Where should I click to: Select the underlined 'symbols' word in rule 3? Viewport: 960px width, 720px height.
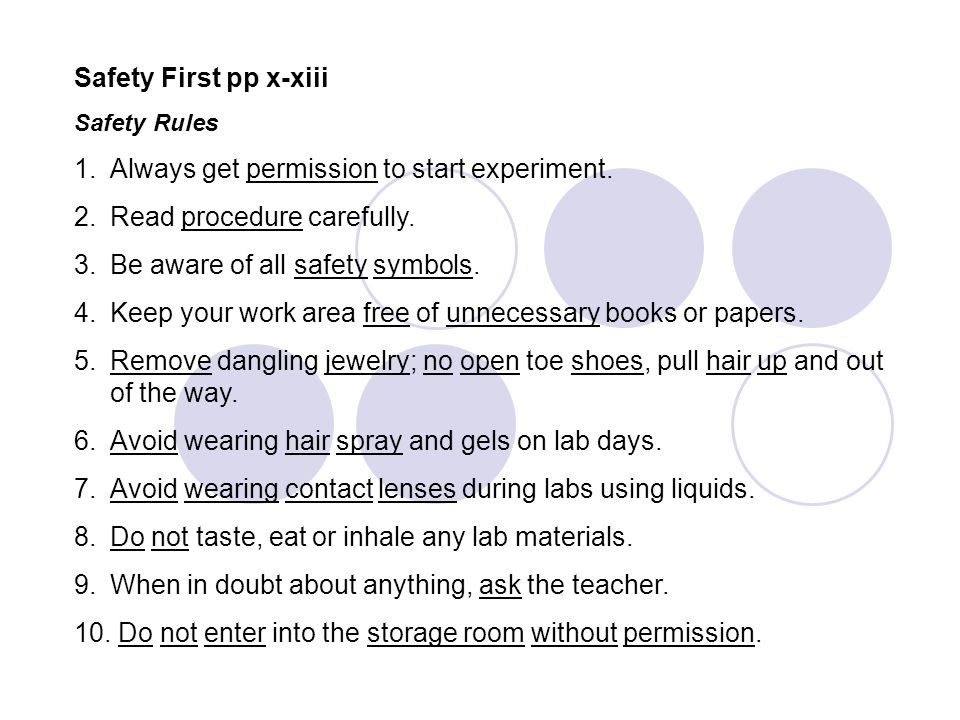point(422,266)
